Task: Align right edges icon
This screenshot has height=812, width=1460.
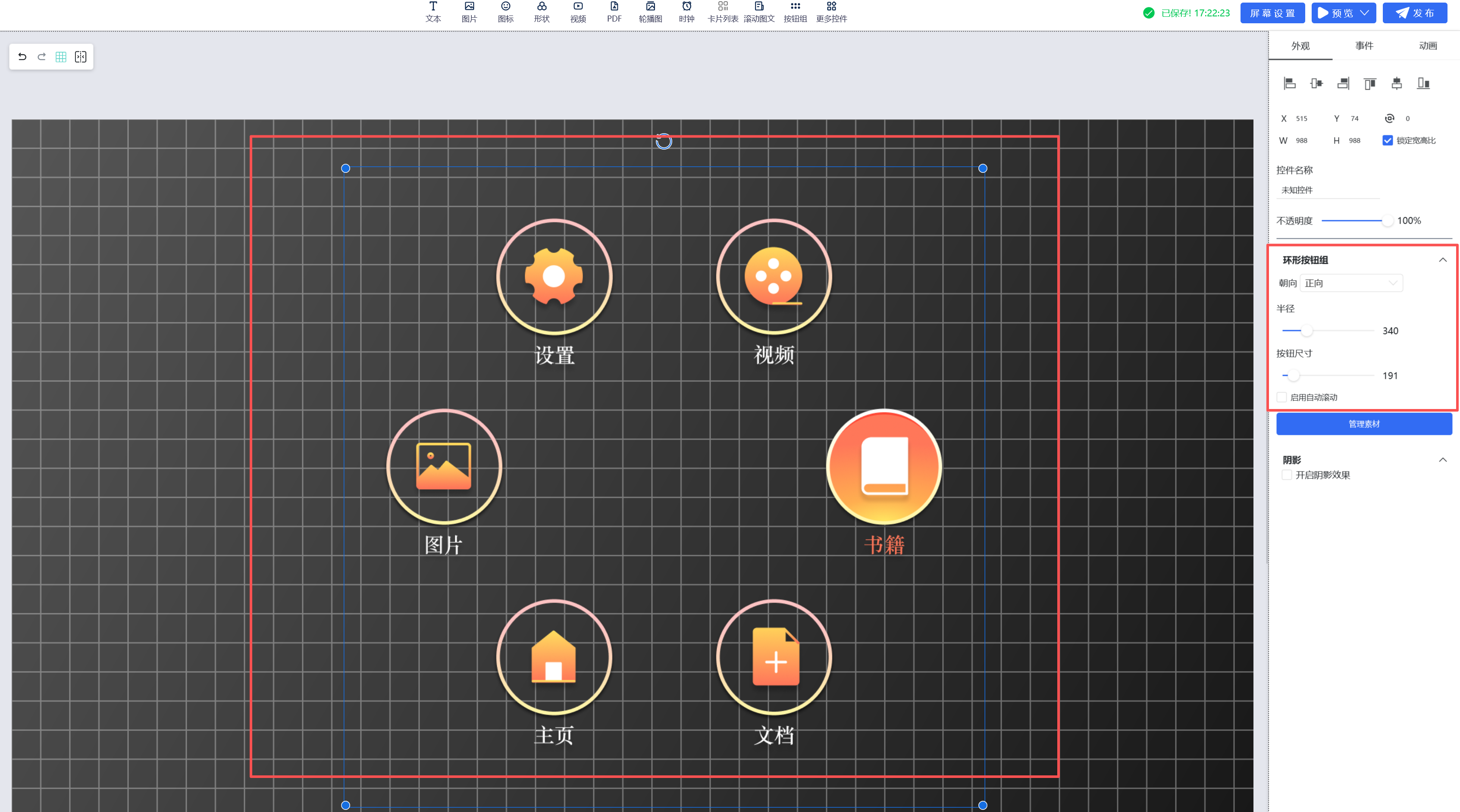Action: (x=1343, y=83)
